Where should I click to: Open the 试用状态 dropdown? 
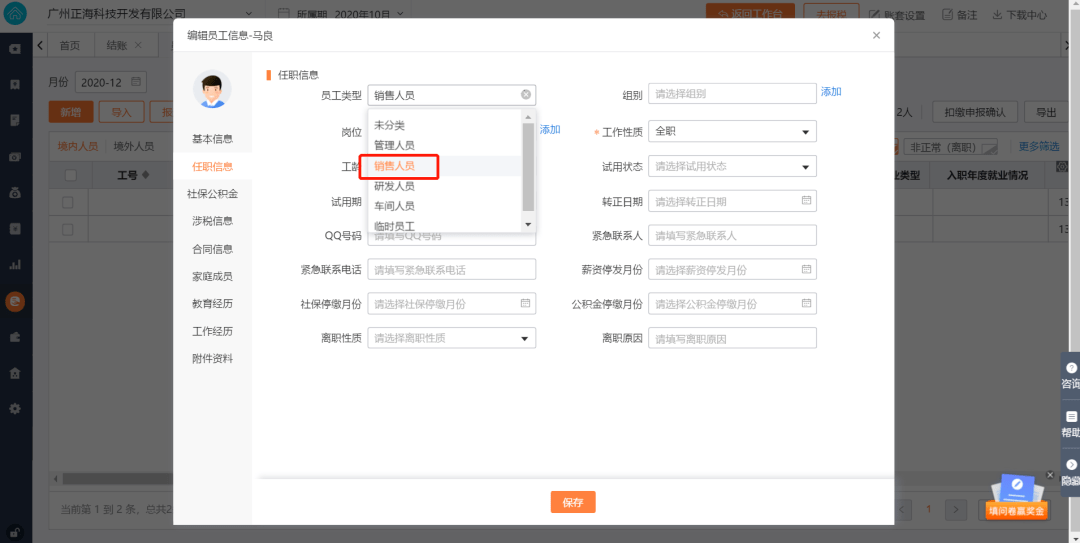pyautogui.click(x=732, y=166)
